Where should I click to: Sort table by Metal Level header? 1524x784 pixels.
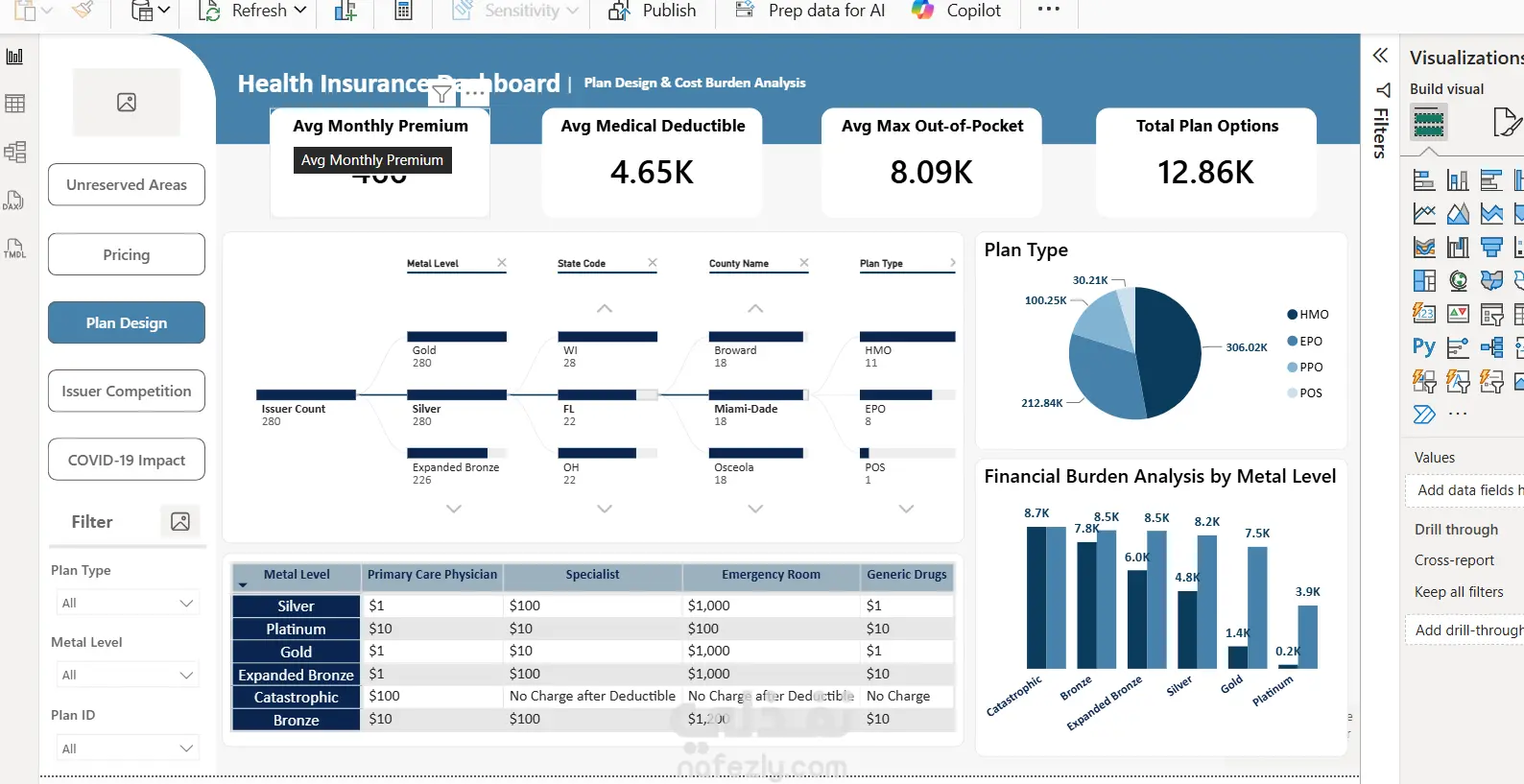(x=297, y=575)
